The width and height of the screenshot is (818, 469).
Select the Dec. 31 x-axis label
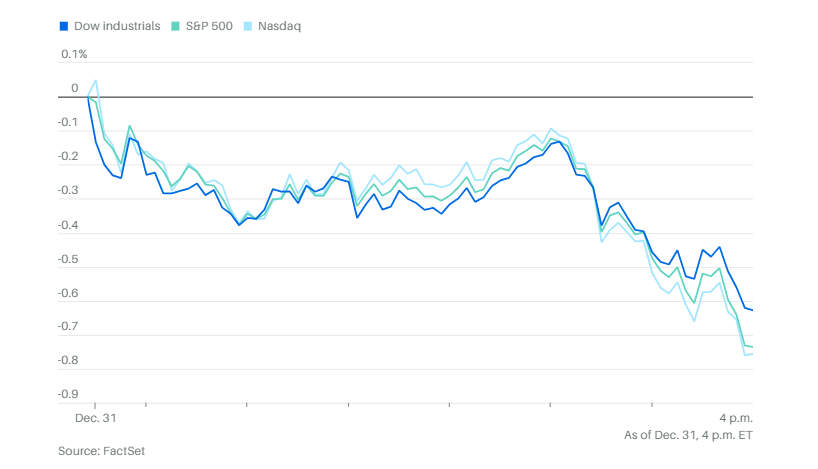97,418
